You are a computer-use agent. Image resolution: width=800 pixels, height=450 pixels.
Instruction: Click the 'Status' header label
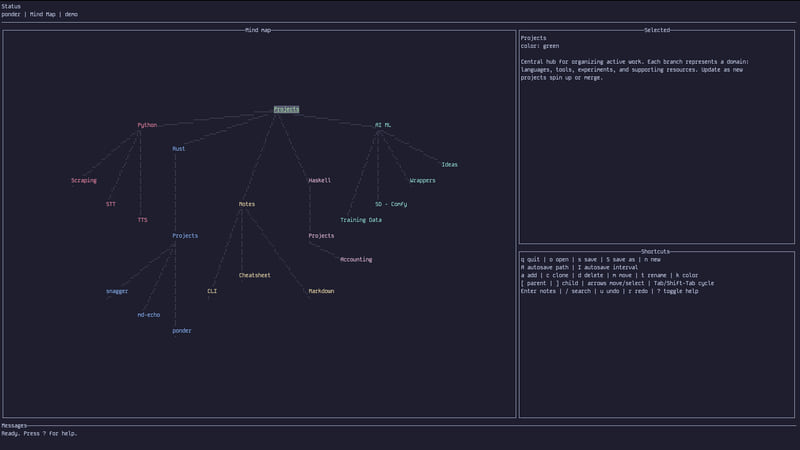(11, 7)
